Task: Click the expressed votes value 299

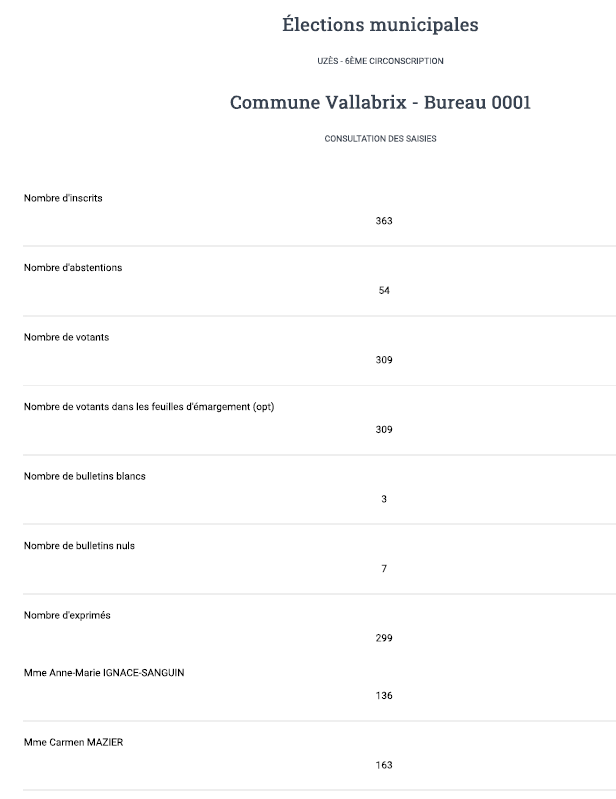Action: click(x=384, y=638)
